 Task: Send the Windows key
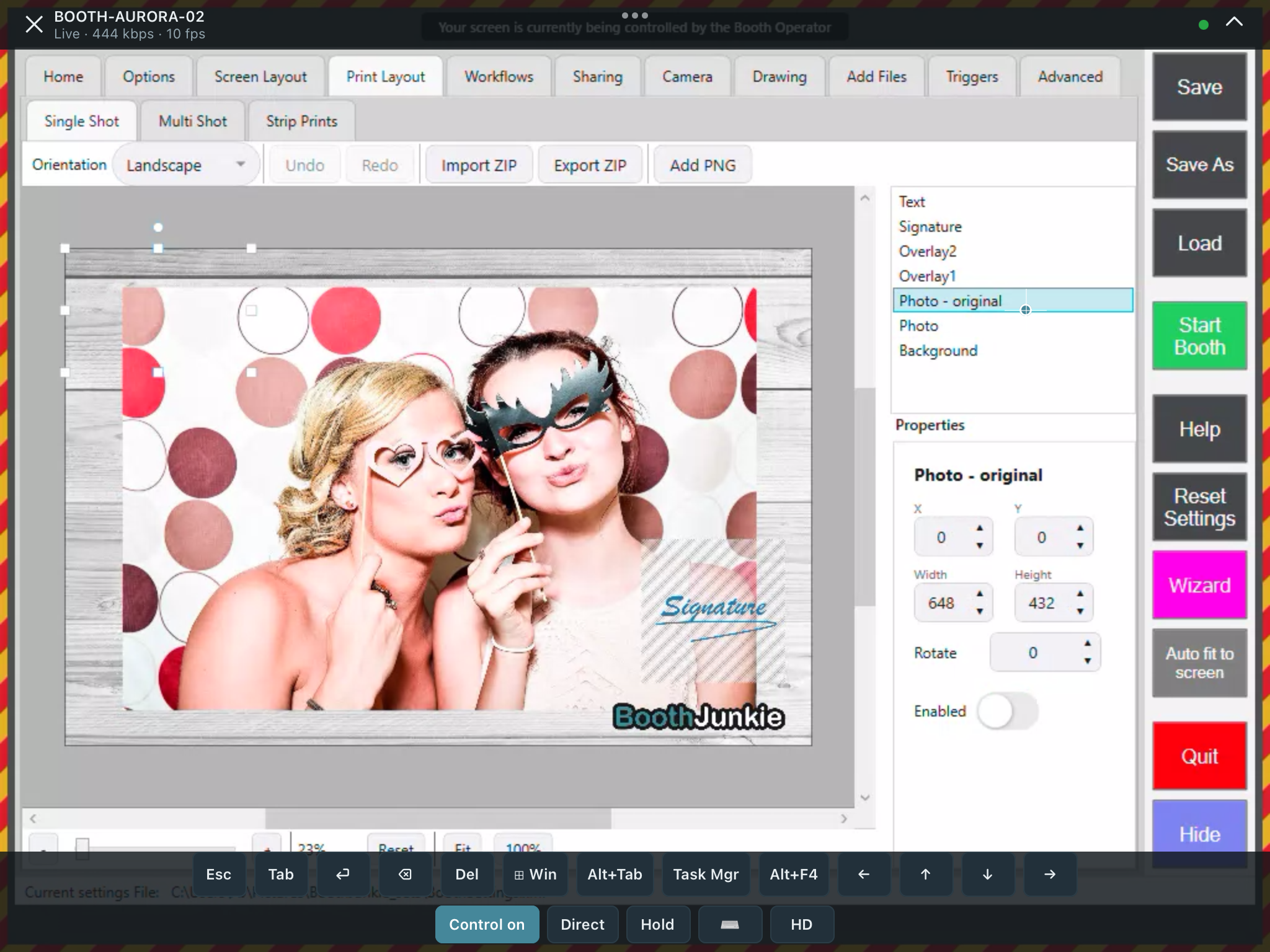click(x=535, y=874)
